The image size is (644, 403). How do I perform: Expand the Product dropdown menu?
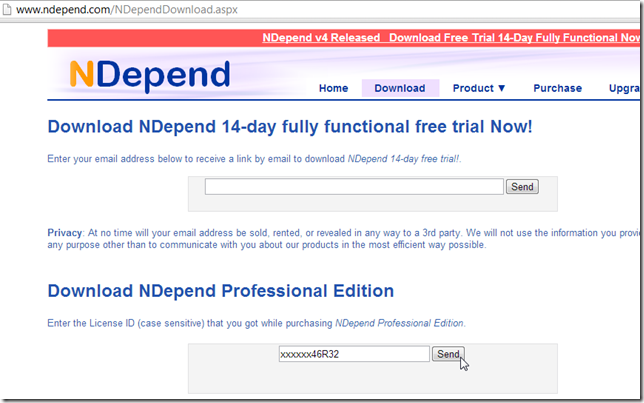(x=479, y=88)
